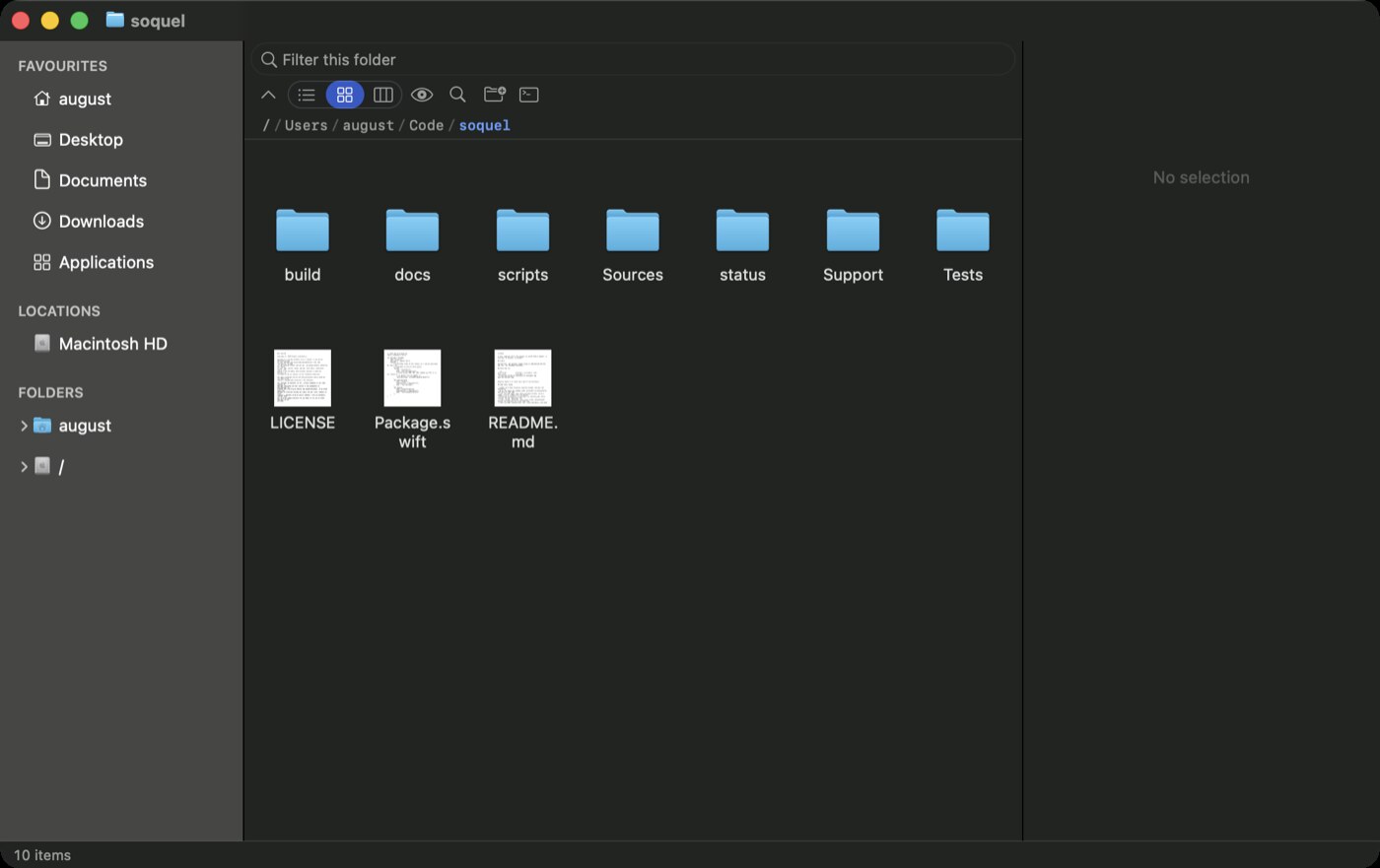The width and height of the screenshot is (1380, 868).
Task: Navigate to root slash in the breadcrumb
Action: click(266, 125)
